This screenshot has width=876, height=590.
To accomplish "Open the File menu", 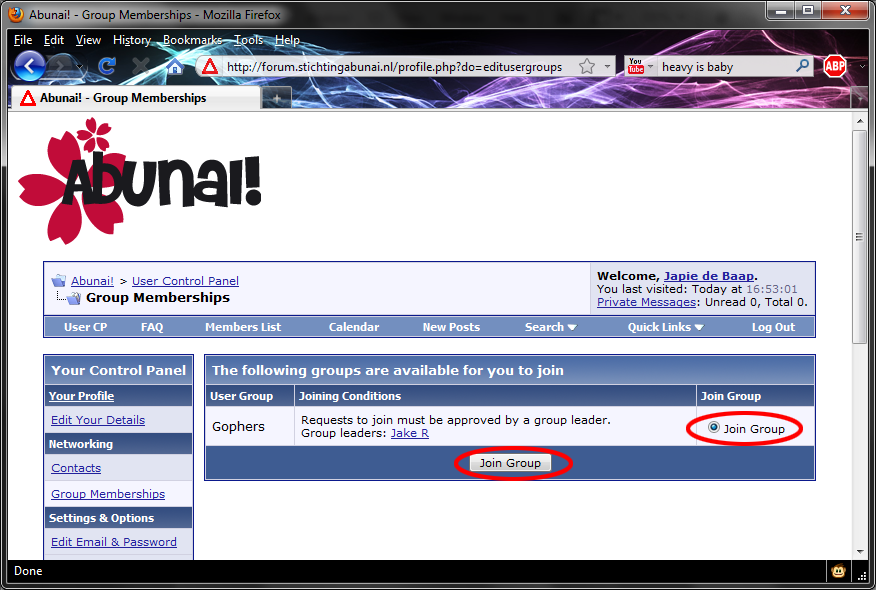I will pos(23,40).
